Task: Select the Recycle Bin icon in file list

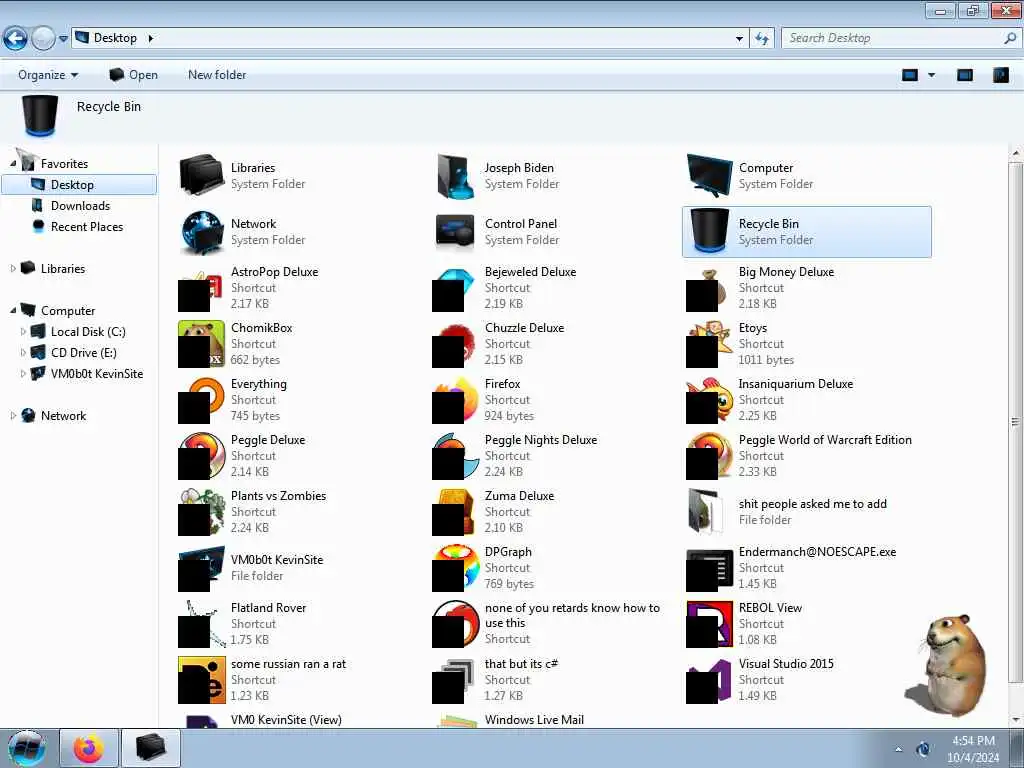Action: pos(709,231)
